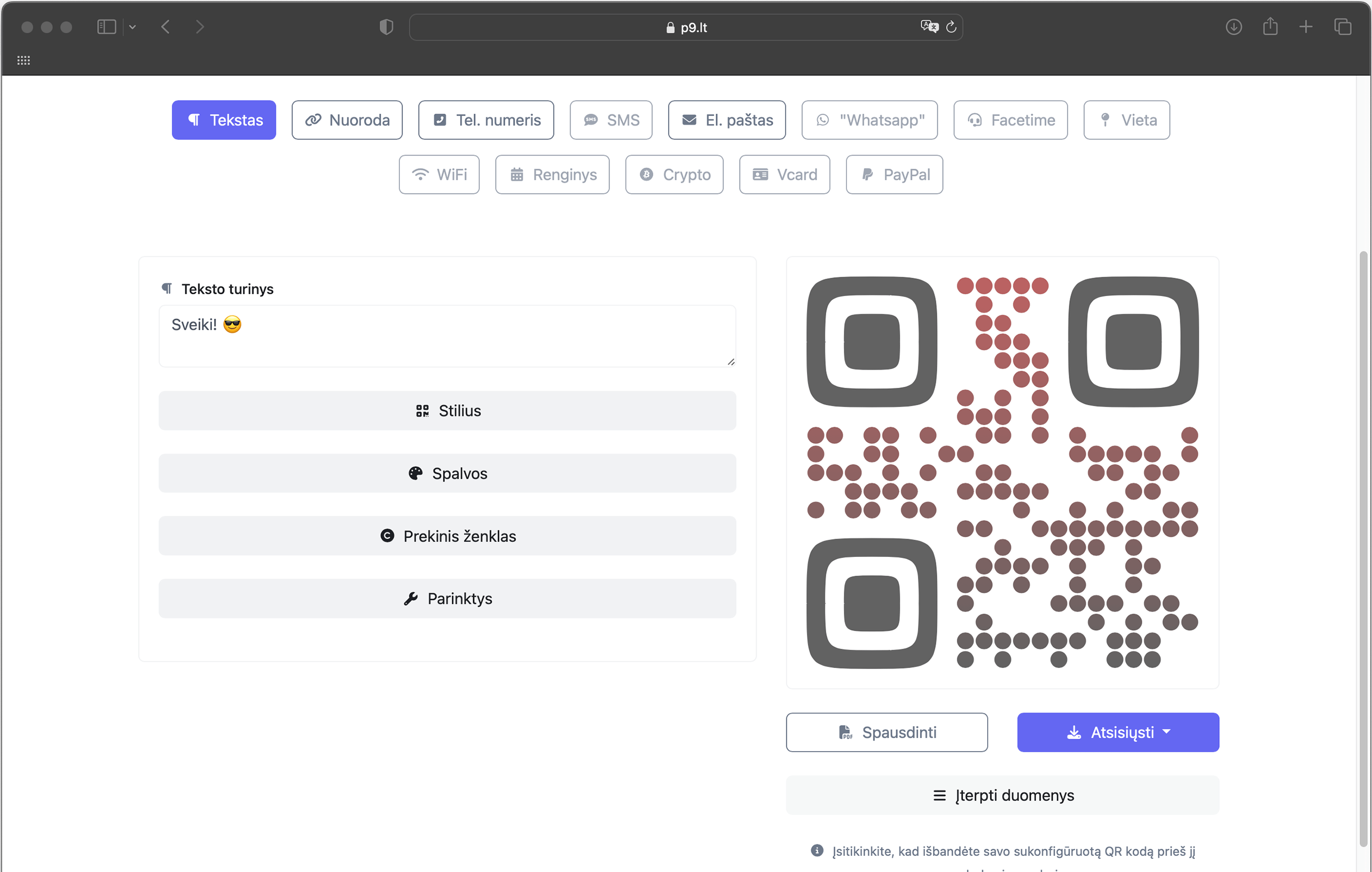Switch to the Whatsapp type tab
This screenshot has height=872, width=1372.
869,119
